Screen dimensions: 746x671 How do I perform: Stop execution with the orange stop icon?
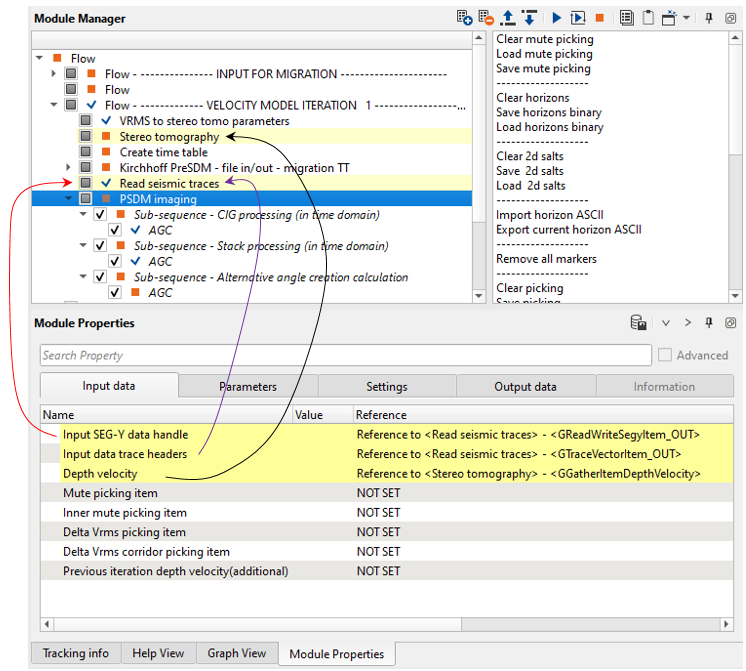600,18
